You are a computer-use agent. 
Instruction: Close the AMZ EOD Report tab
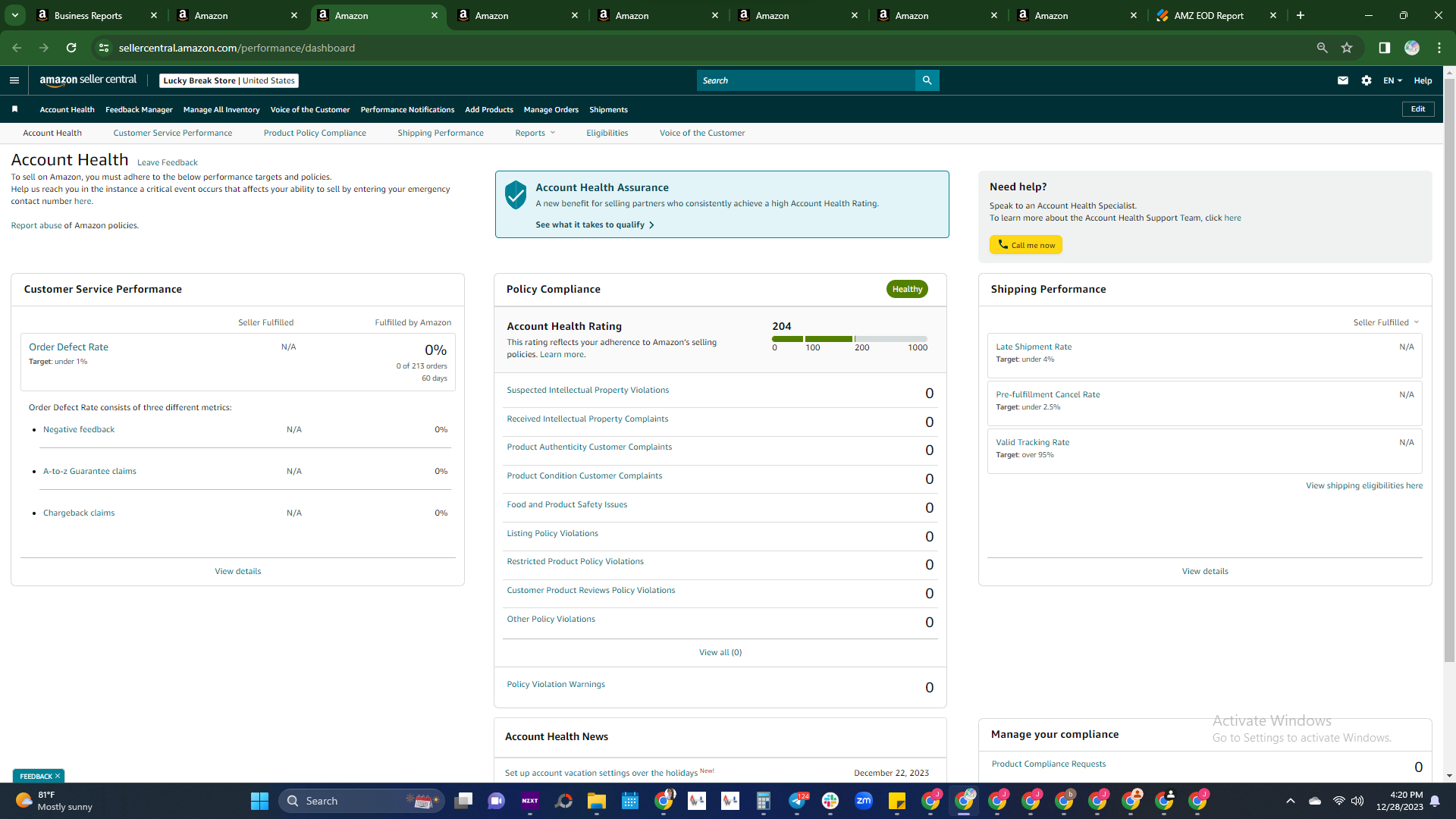1273,15
